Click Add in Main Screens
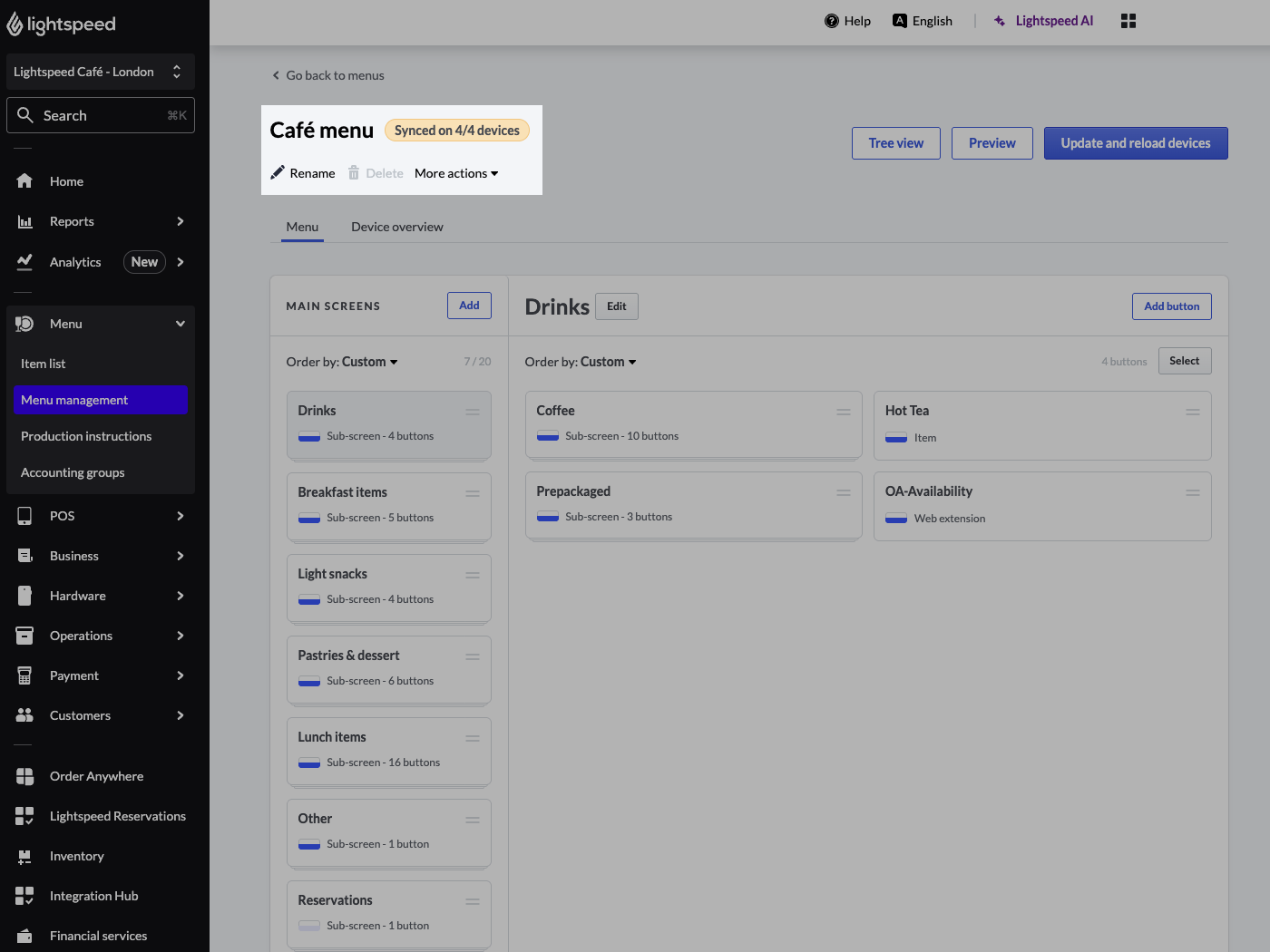Viewport: 1270px width, 952px height. [x=469, y=306]
